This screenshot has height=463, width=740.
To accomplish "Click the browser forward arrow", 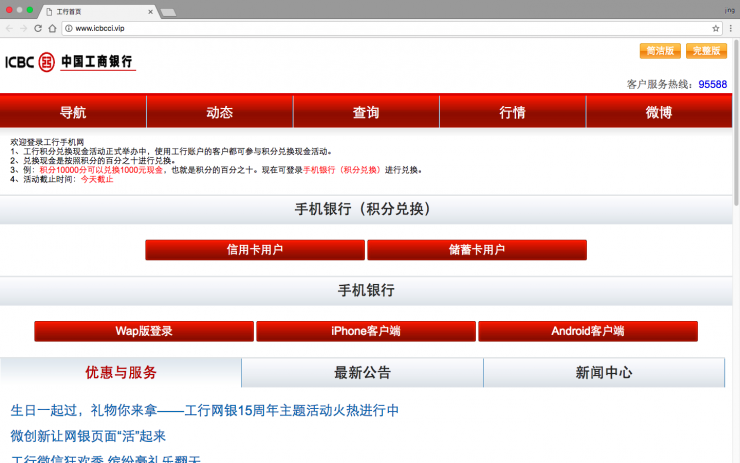I will 24,28.
